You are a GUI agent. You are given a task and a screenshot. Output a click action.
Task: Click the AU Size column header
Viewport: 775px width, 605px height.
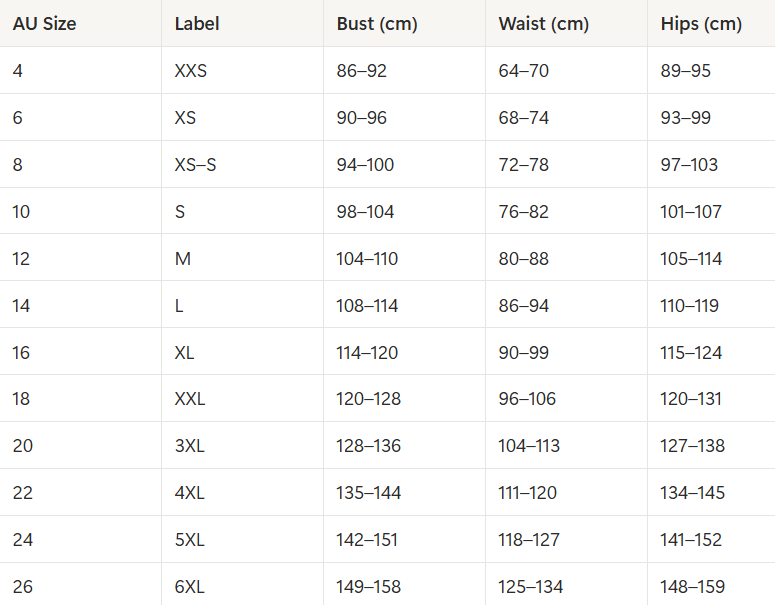[x=44, y=24]
